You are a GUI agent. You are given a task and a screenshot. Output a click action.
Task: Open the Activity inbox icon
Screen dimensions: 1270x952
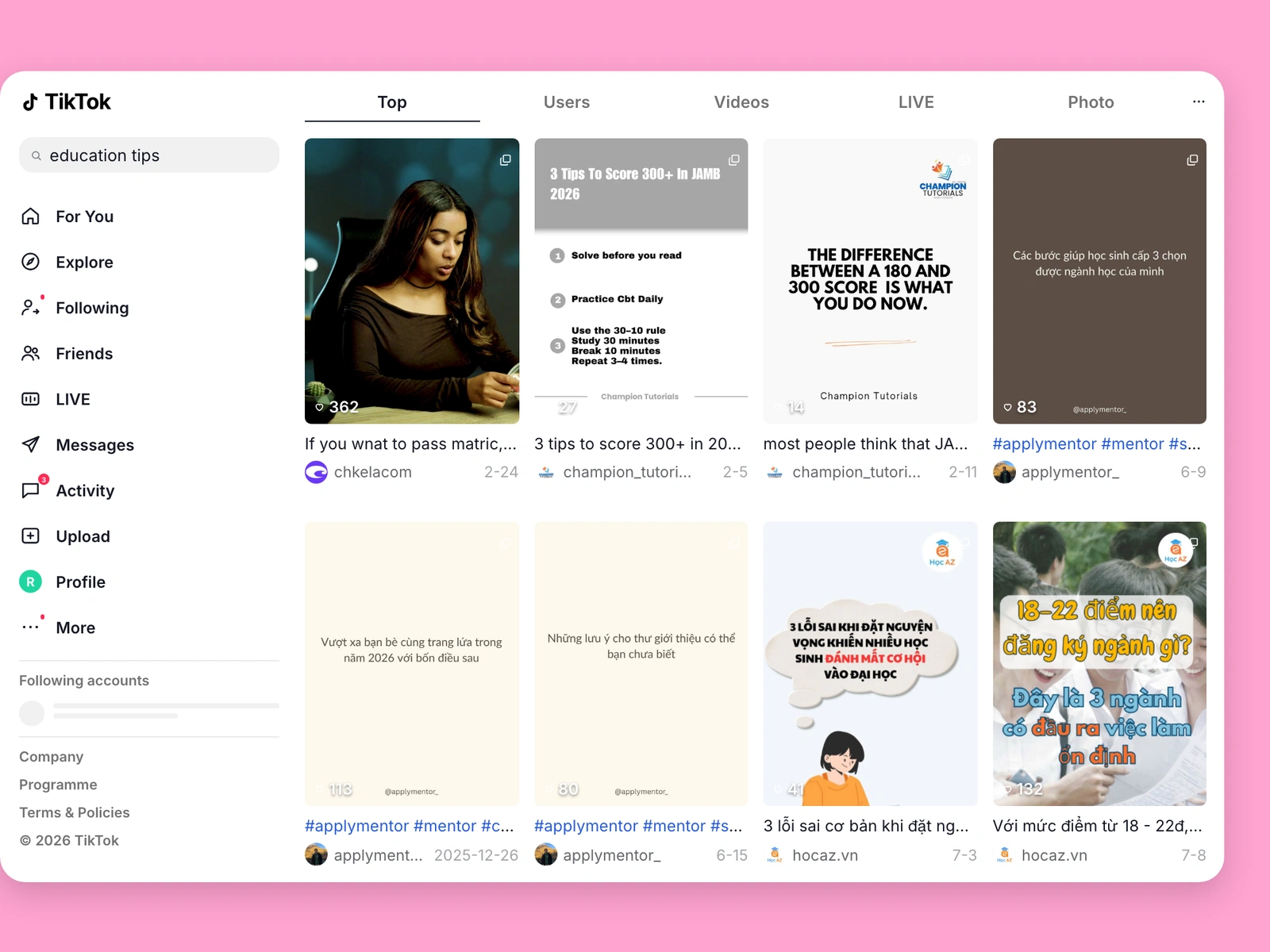[30, 490]
